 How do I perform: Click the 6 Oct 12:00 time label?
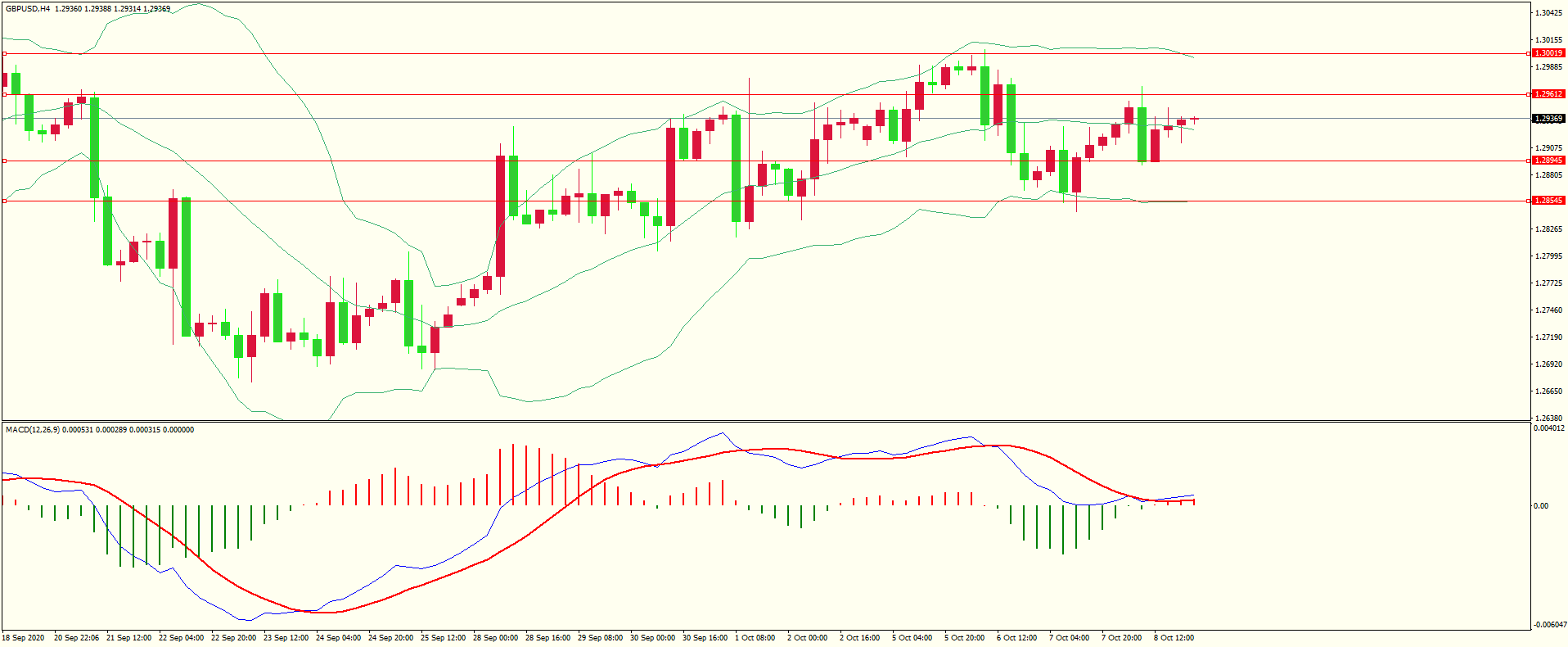1017,638
